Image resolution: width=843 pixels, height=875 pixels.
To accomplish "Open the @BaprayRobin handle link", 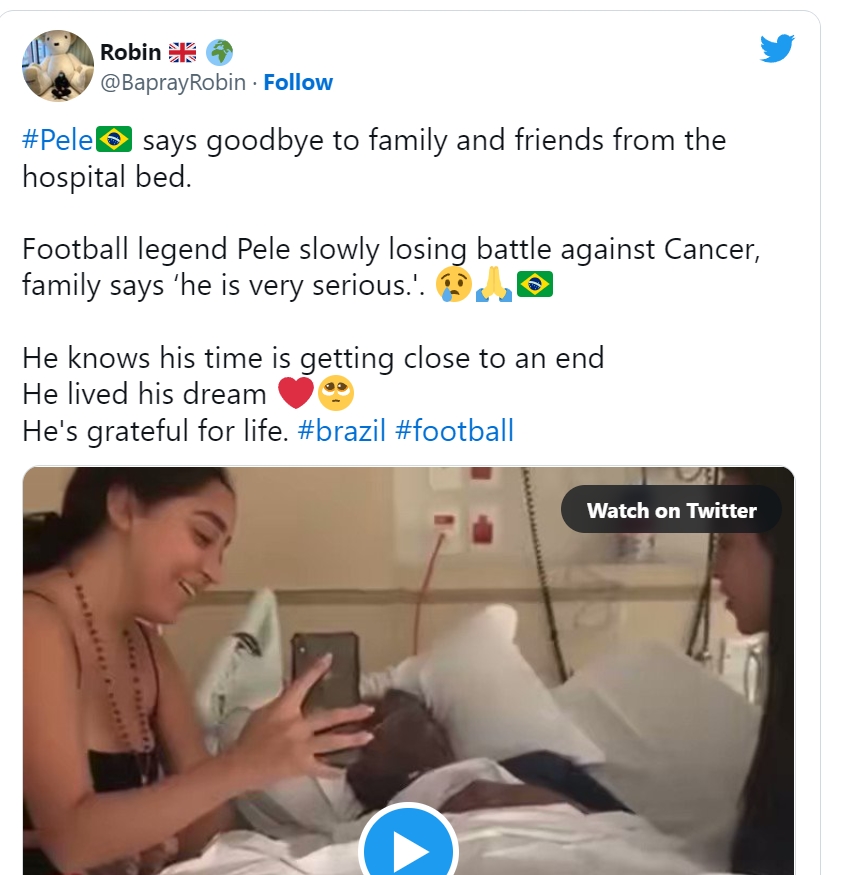I will coord(173,82).
